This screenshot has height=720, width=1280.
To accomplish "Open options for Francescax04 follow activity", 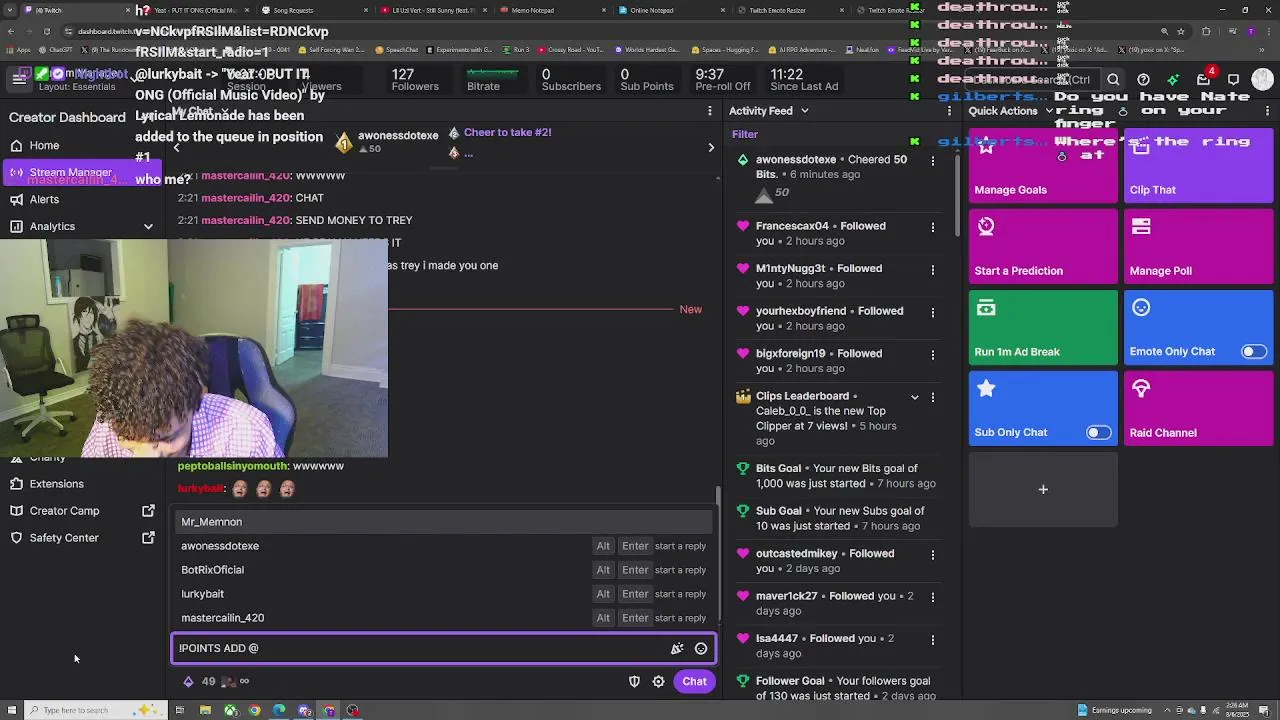I will click(x=933, y=227).
